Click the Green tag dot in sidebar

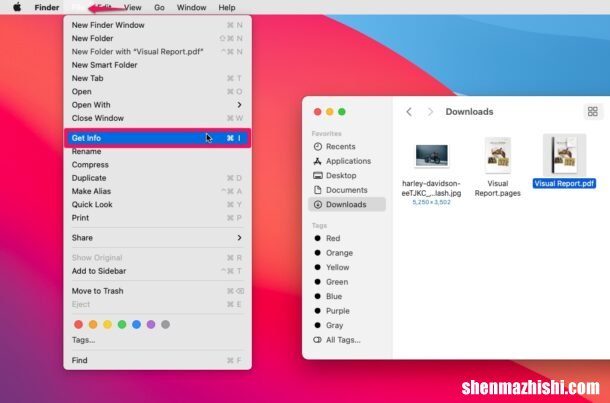317,282
